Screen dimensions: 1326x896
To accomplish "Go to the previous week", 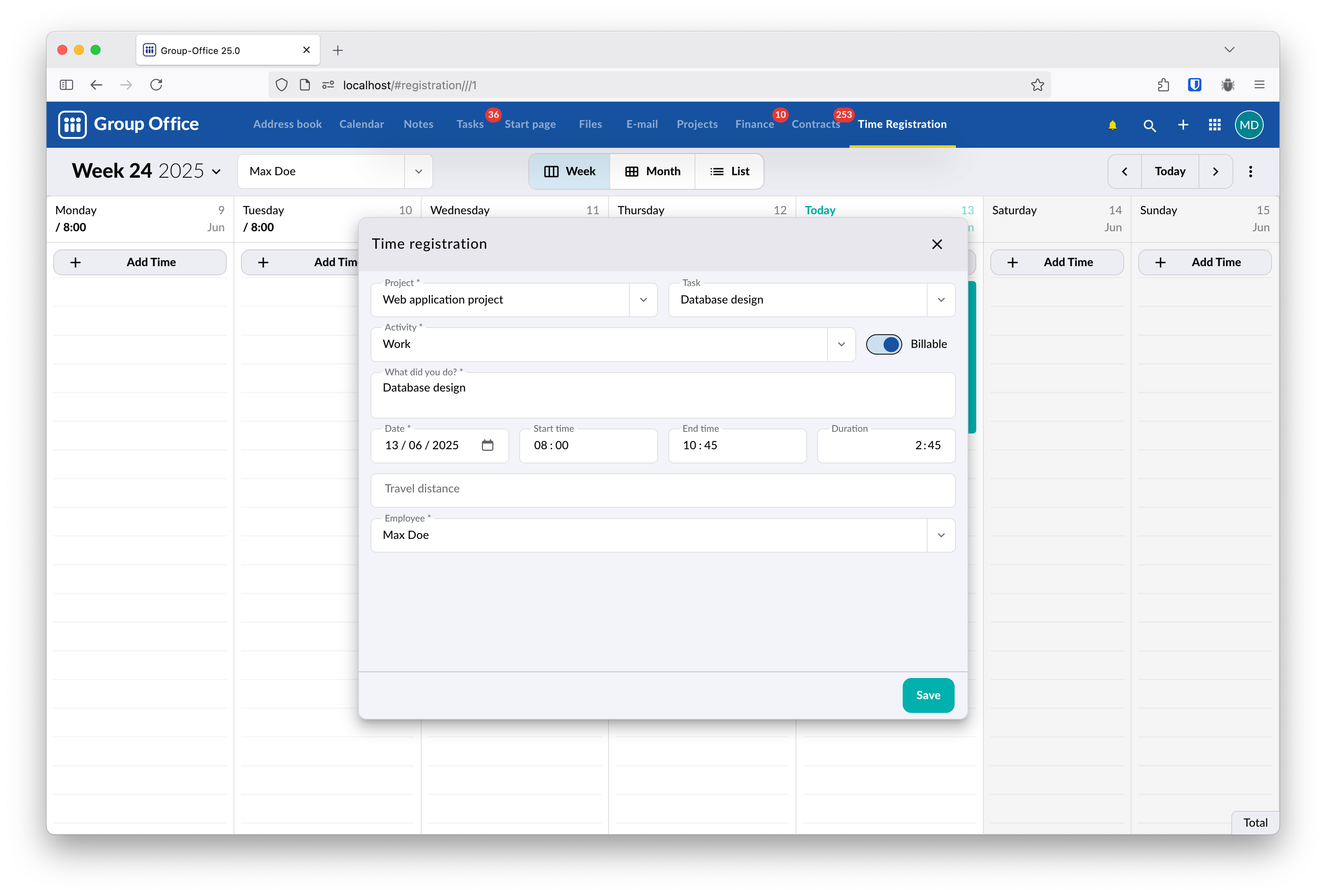I will [x=1124, y=171].
